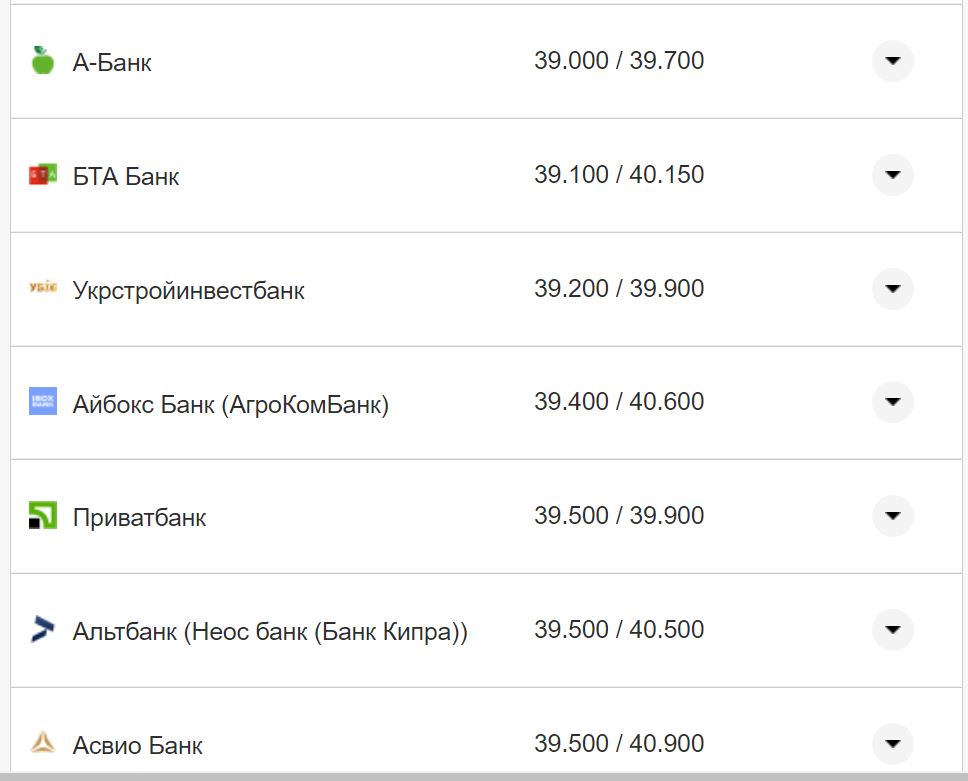Expand the БТА Банк row arrow

tap(892, 175)
